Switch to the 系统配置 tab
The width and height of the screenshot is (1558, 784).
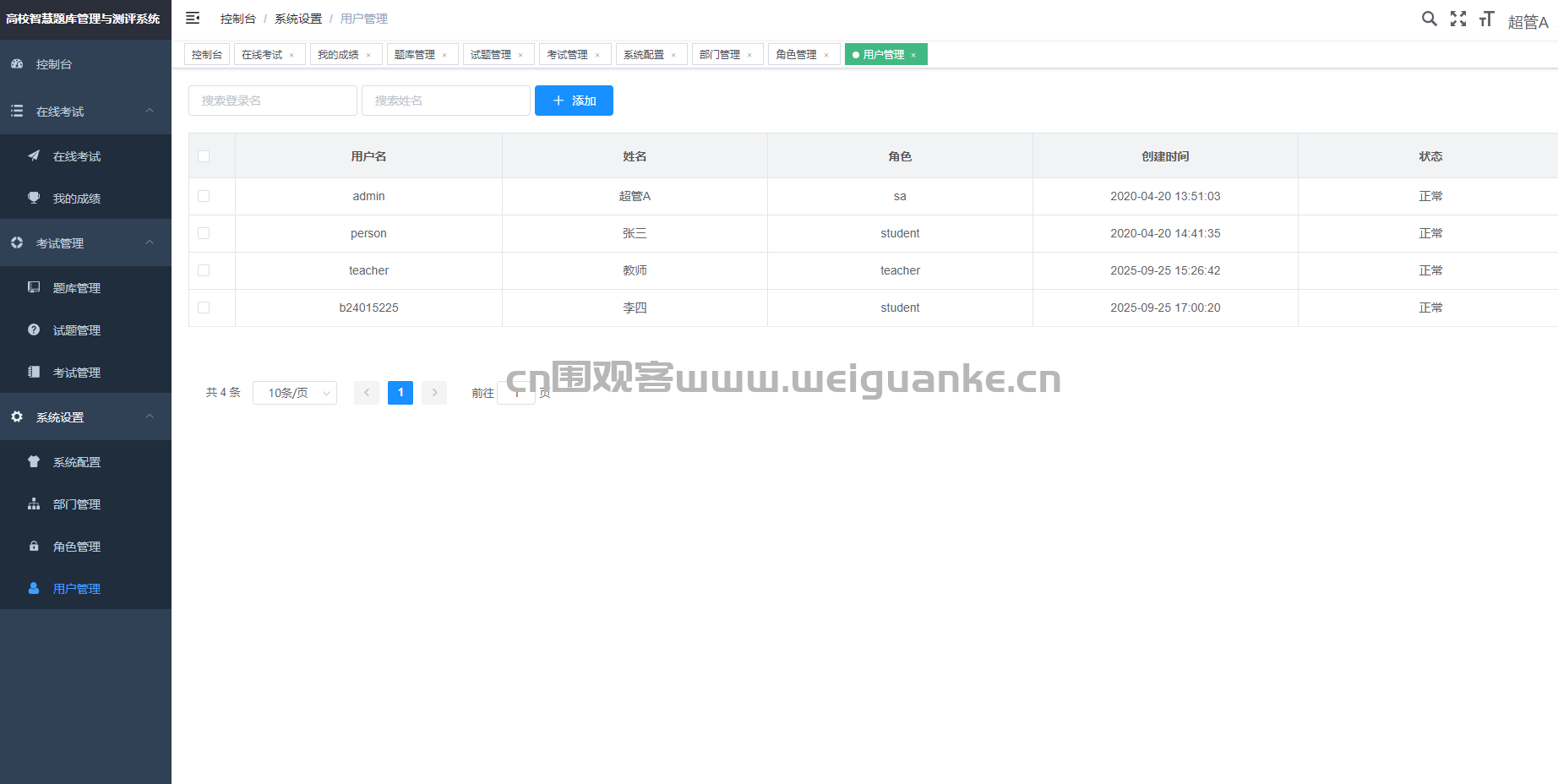(x=644, y=55)
